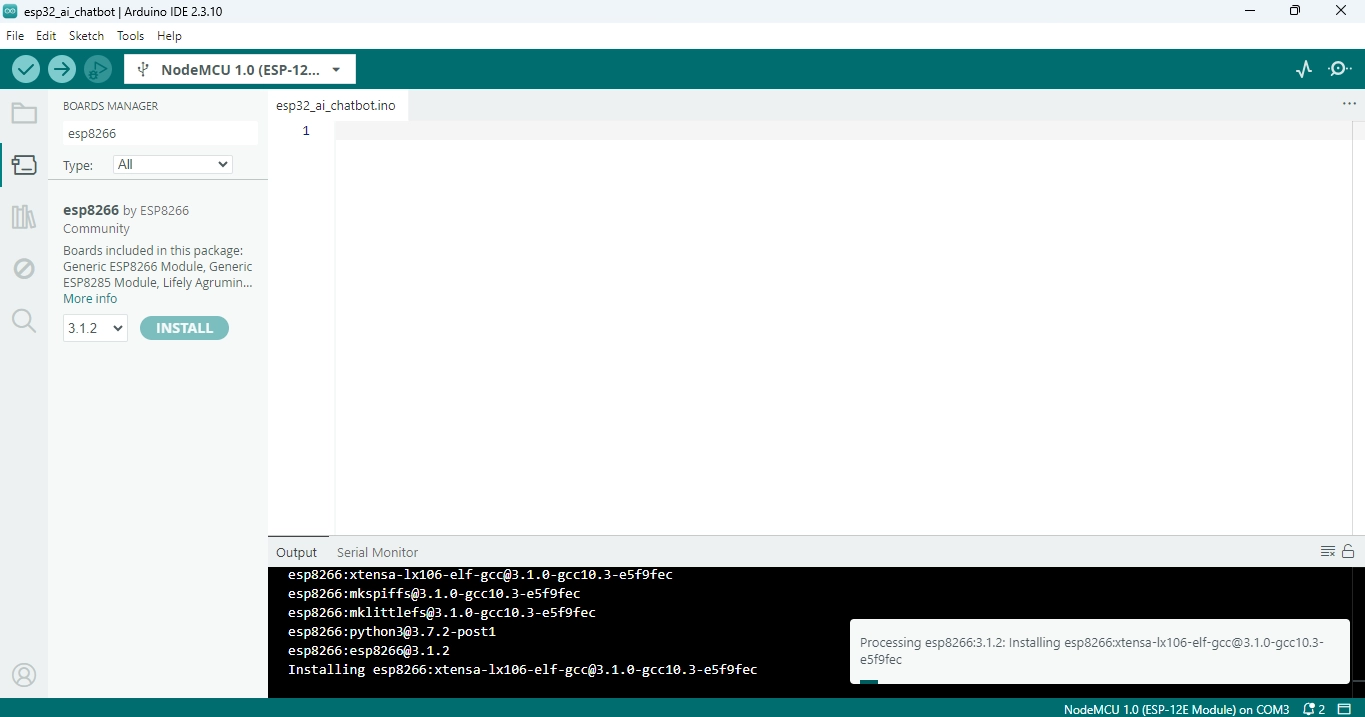Open the Type filter dropdown showing All
The height and width of the screenshot is (717, 1365).
click(x=173, y=164)
